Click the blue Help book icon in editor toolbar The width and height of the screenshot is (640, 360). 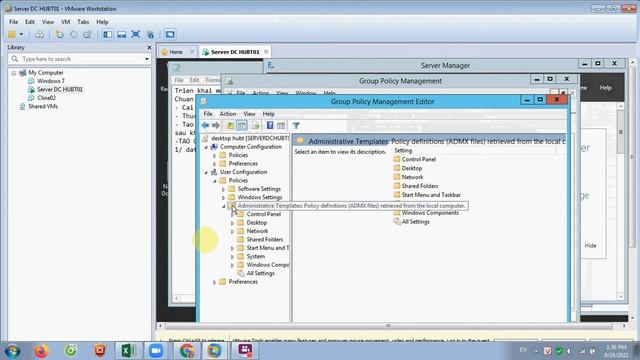coord(270,126)
